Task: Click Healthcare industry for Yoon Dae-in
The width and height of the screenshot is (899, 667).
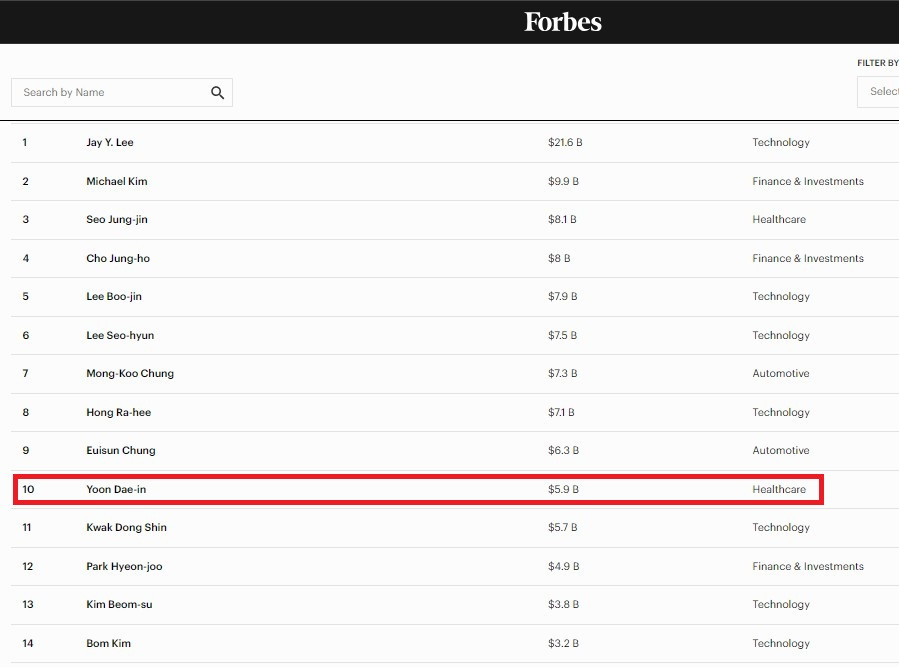Action: tap(779, 490)
